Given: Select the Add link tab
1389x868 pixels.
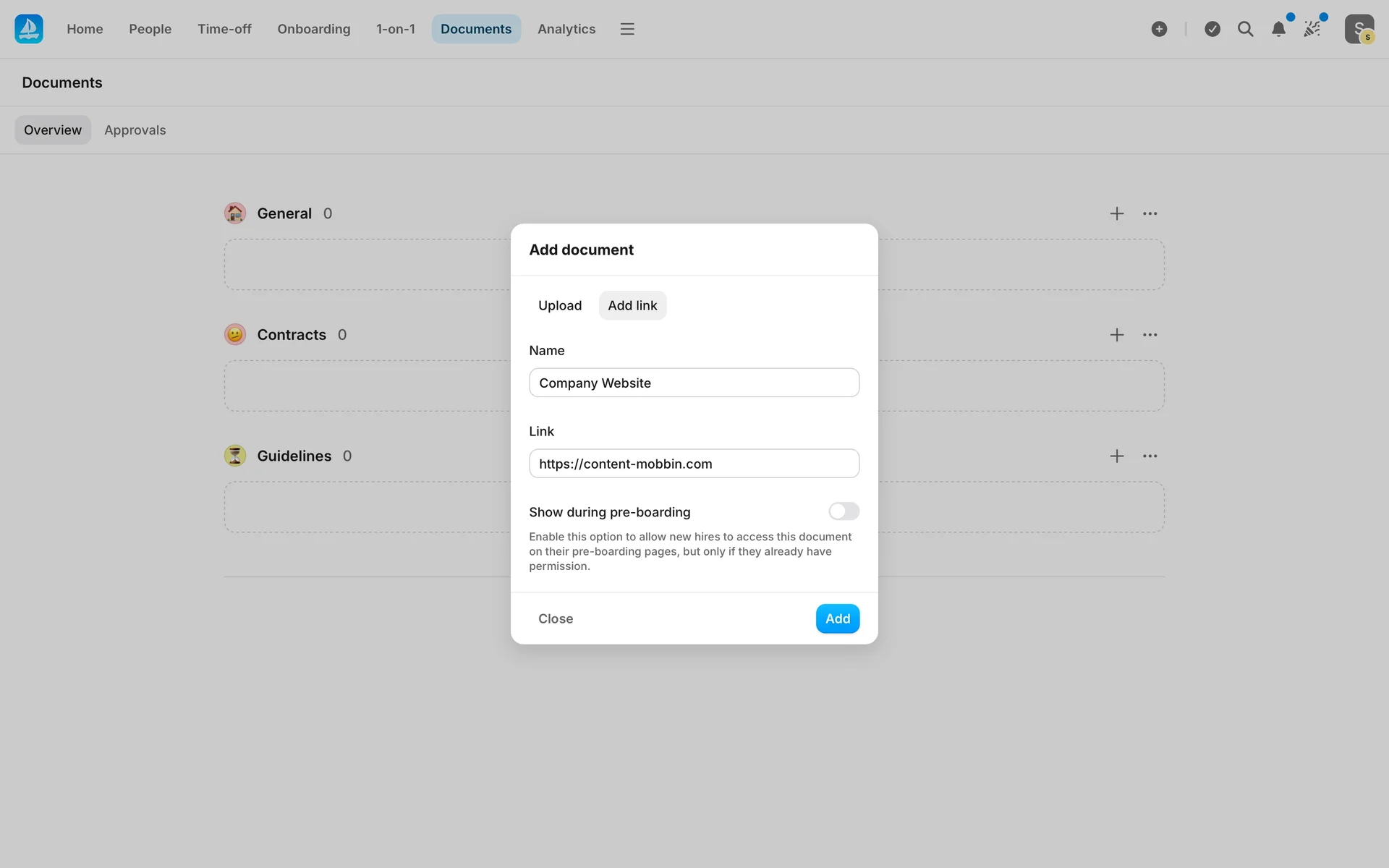Looking at the screenshot, I should pos(632,305).
